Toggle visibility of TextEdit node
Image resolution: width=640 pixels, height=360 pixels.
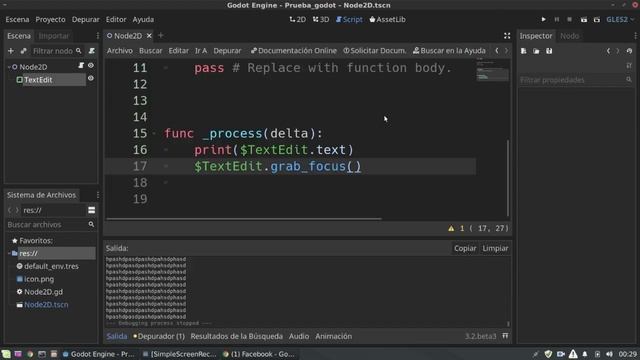[91, 78]
